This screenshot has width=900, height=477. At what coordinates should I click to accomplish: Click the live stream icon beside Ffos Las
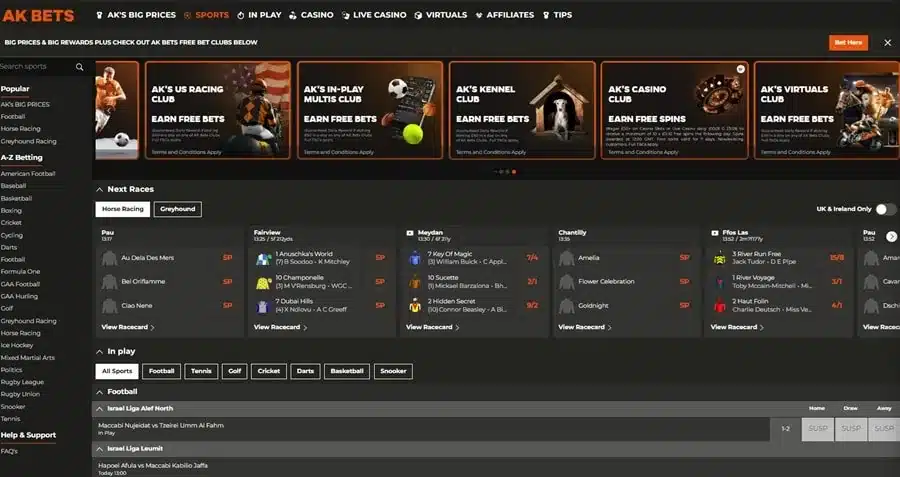pos(715,233)
